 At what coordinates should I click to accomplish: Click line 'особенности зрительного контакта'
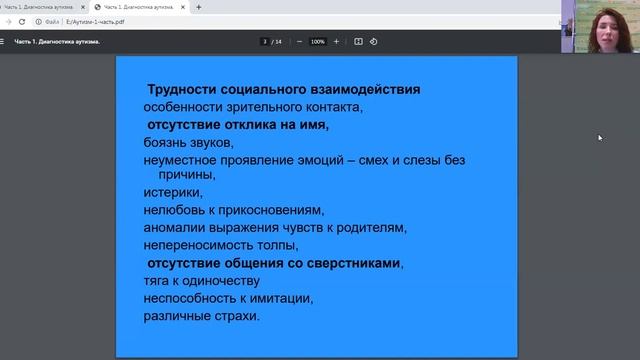[253, 107]
